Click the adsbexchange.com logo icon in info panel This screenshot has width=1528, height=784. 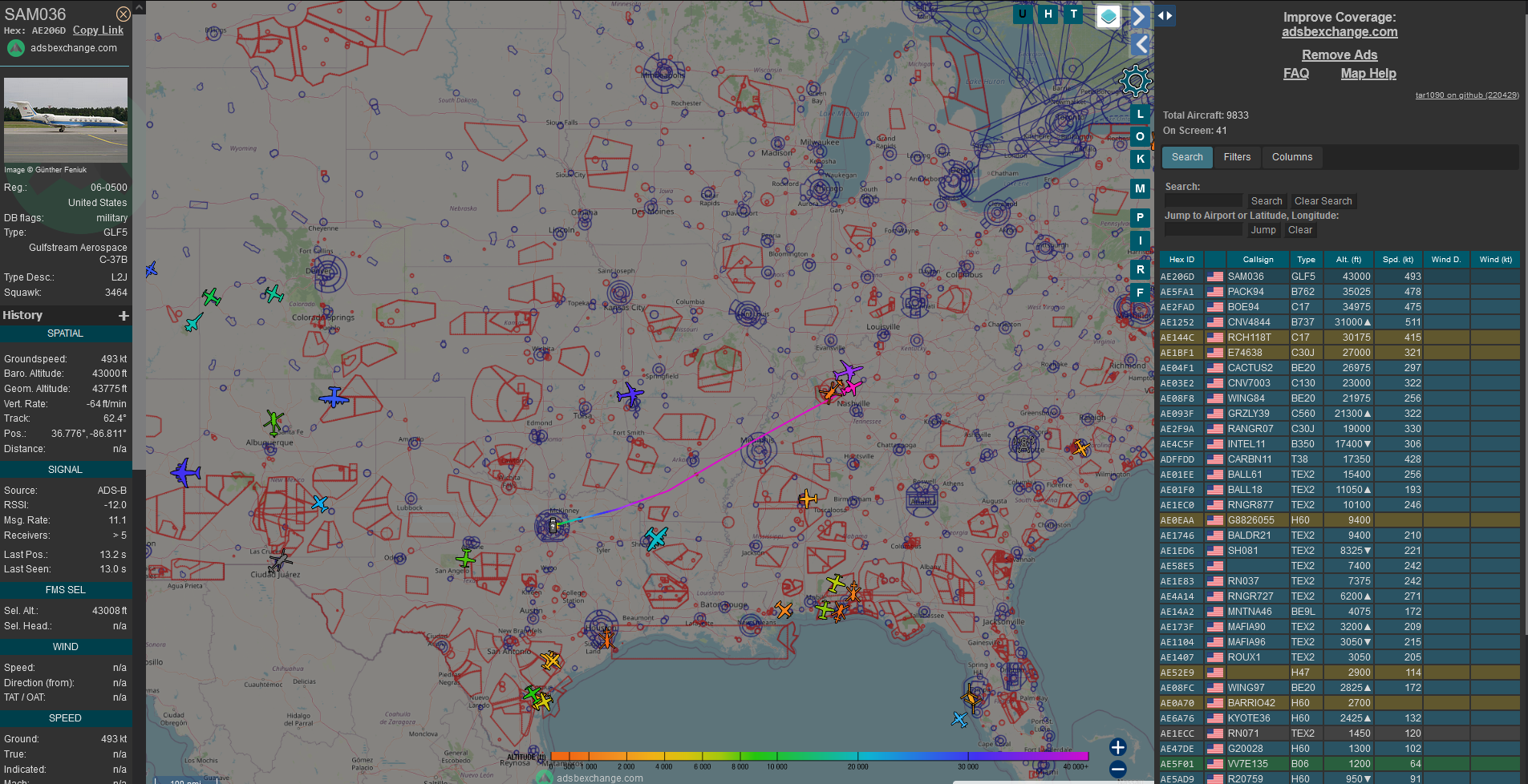point(16,48)
